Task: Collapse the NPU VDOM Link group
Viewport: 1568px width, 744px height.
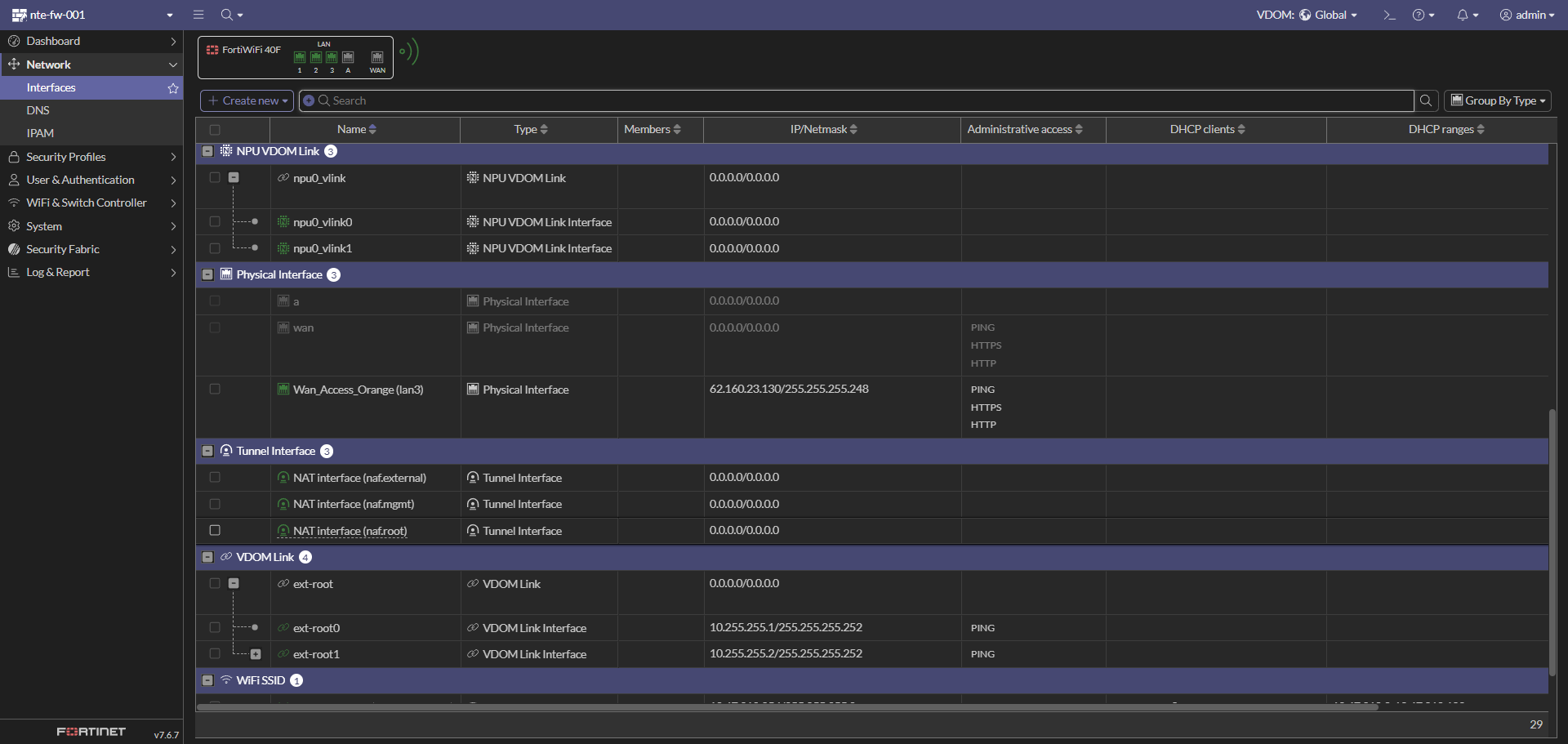Action: click(207, 151)
